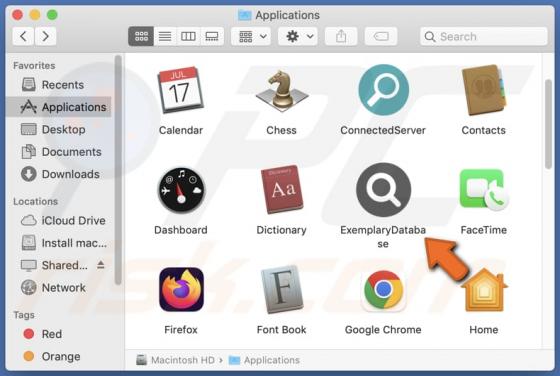Open Downloads in the sidebar
Viewport: 560px width, 376px height.
coord(59,174)
